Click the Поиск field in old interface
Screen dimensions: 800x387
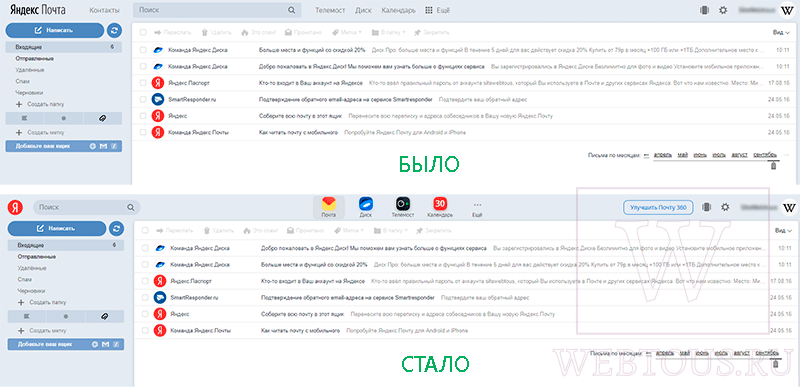click(217, 10)
